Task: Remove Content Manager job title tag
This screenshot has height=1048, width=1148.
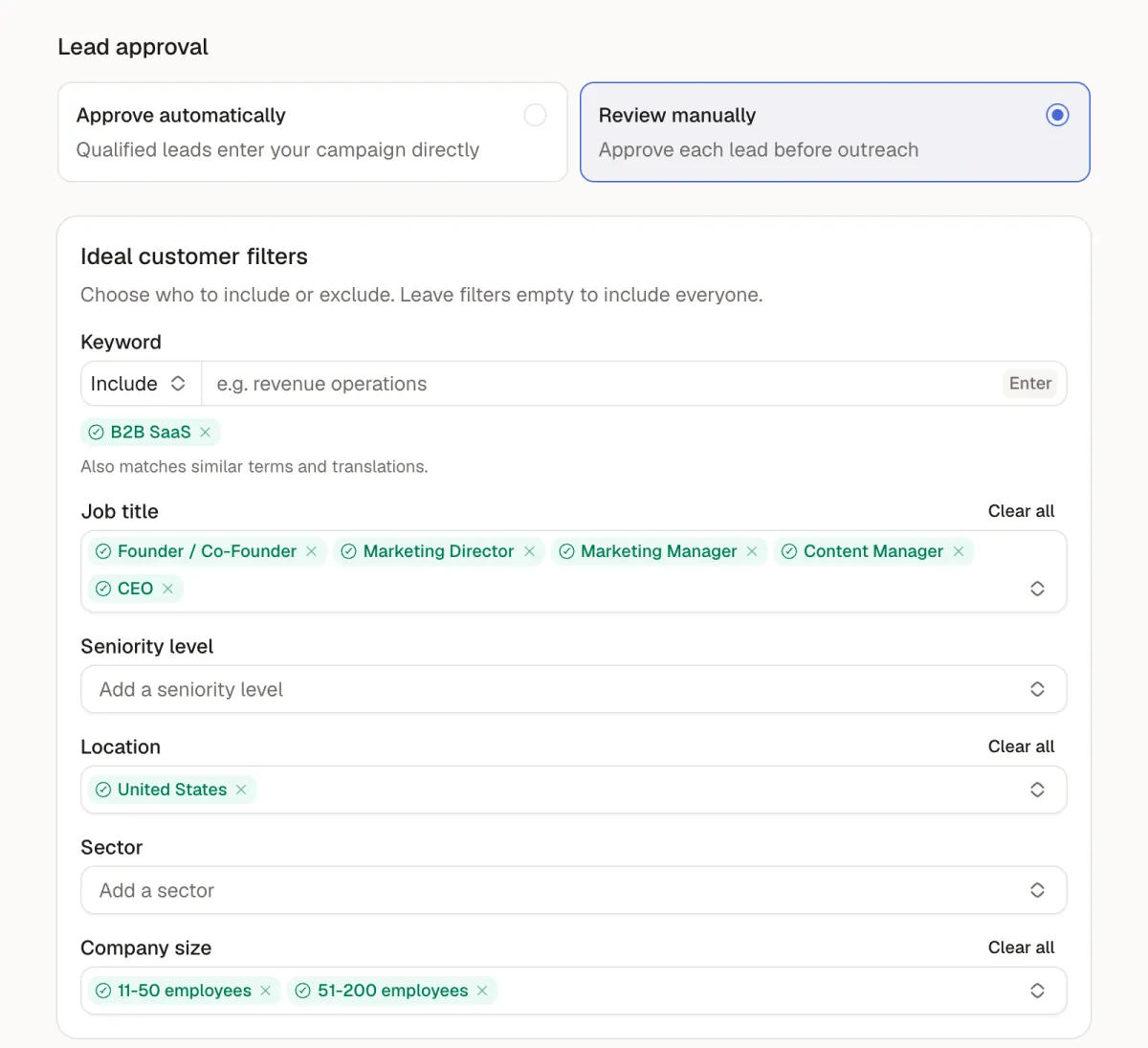Action: pyautogui.click(x=959, y=551)
